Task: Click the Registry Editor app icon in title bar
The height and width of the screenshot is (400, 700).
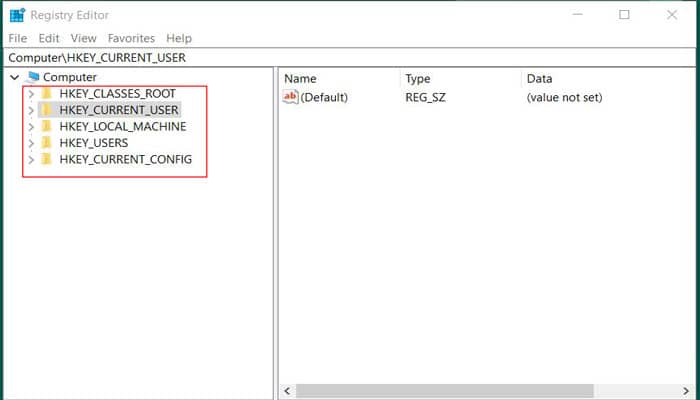Action: click(17, 14)
